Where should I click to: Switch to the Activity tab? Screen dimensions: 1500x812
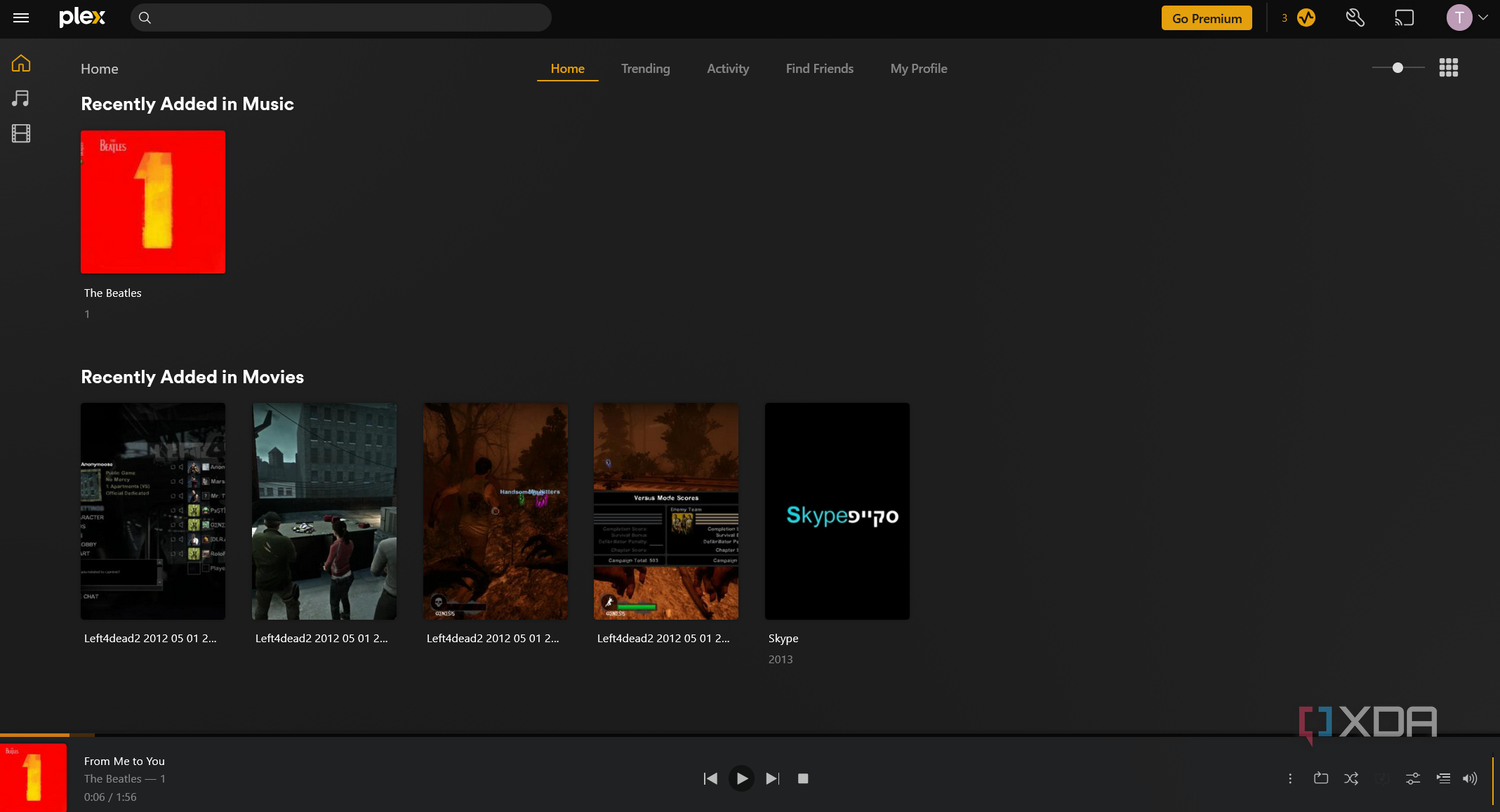(x=728, y=68)
